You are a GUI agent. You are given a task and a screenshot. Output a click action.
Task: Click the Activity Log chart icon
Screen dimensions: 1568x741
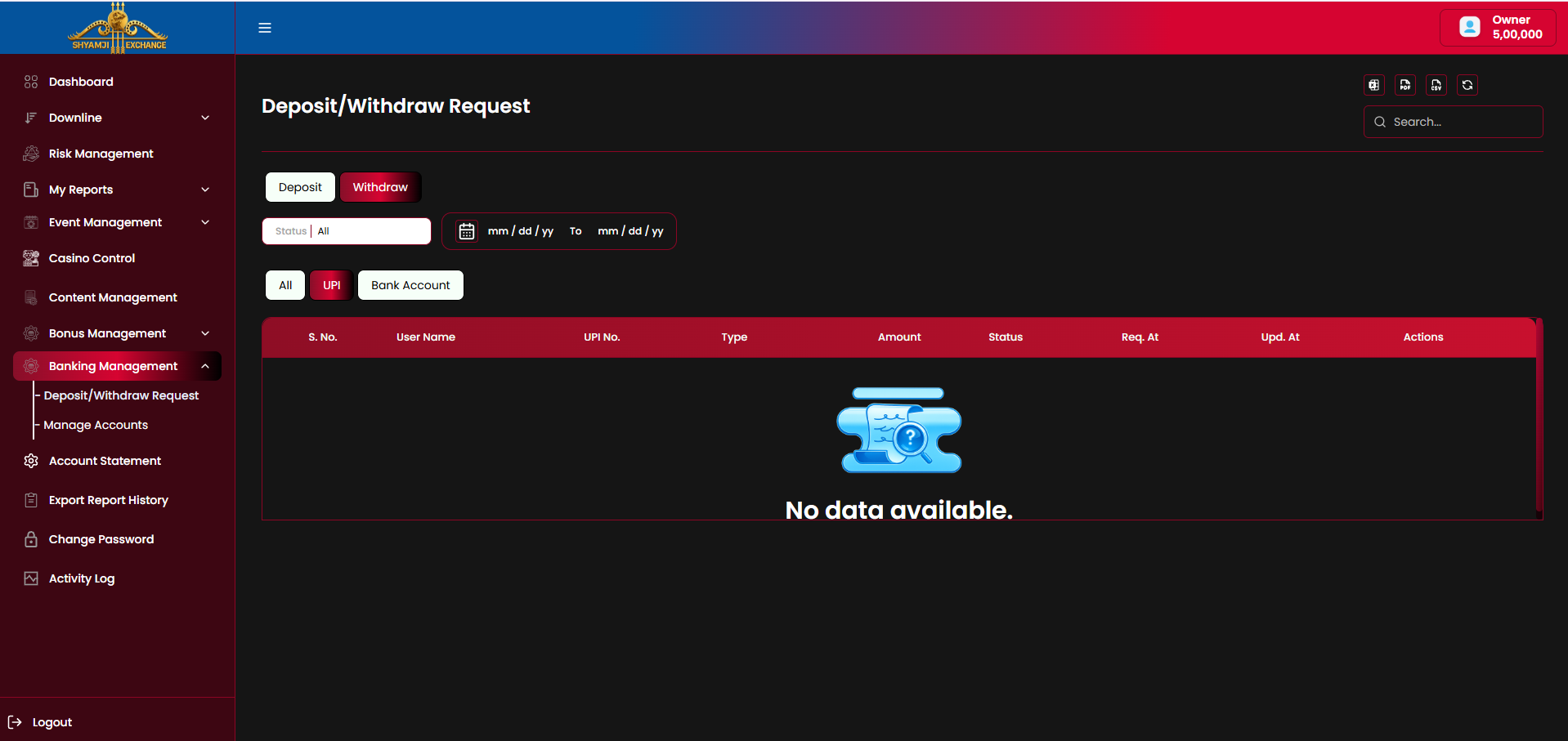[31, 578]
